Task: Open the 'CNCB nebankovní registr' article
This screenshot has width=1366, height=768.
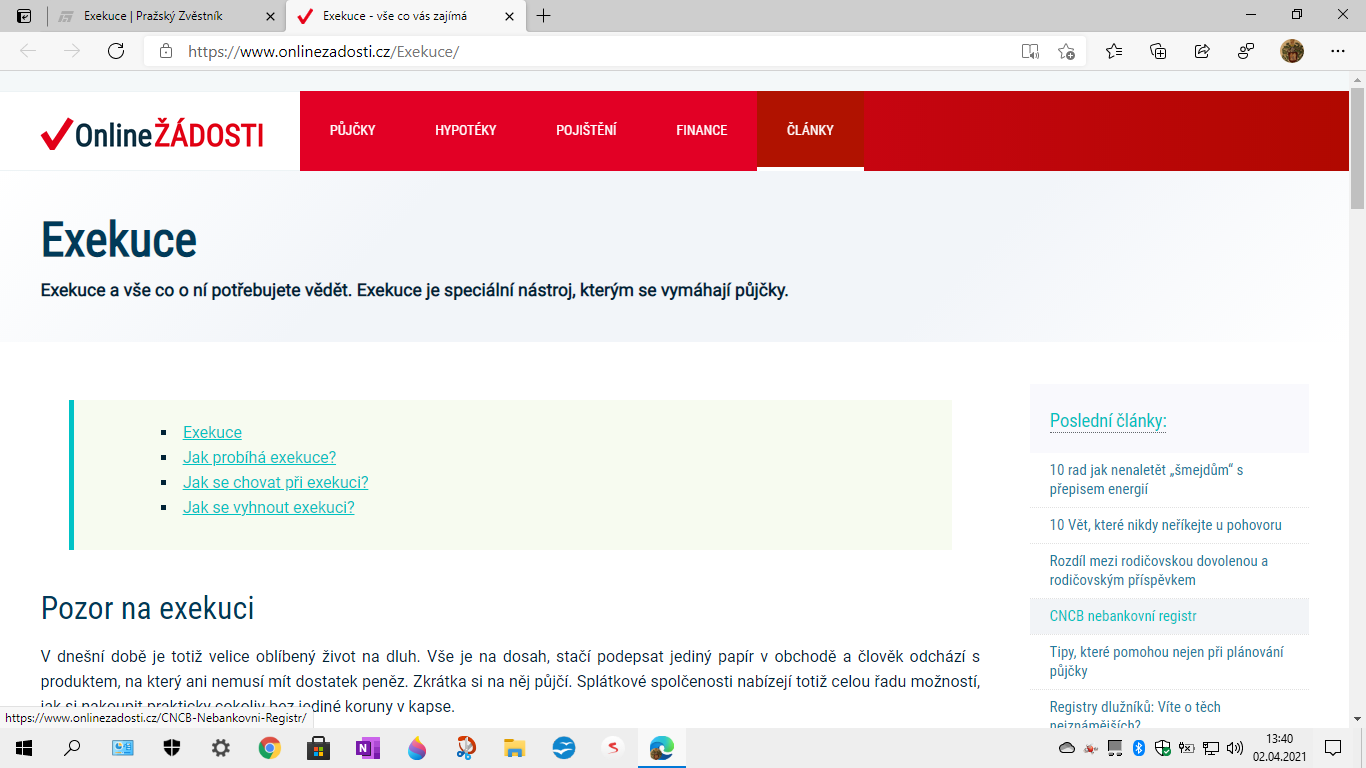Action: pos(1123,616)
